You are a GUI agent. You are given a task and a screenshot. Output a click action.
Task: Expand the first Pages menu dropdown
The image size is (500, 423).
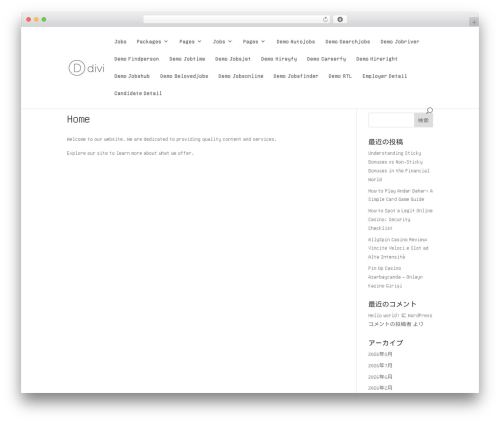tap(190, 42)
